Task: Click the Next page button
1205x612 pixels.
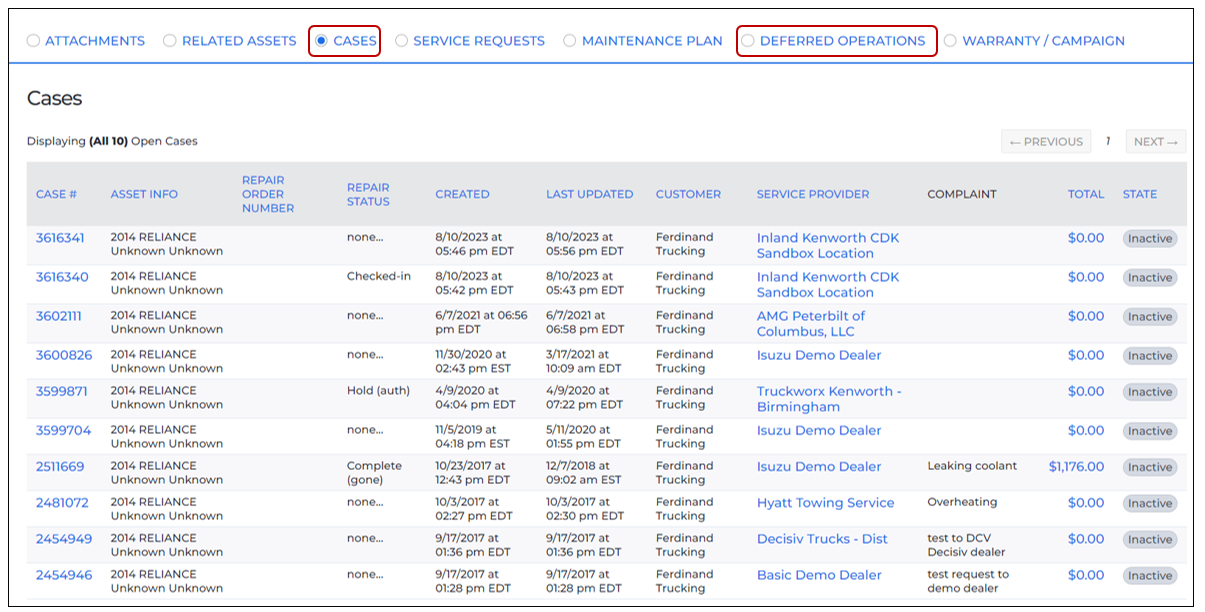Action: click(x=1156, y=142)
